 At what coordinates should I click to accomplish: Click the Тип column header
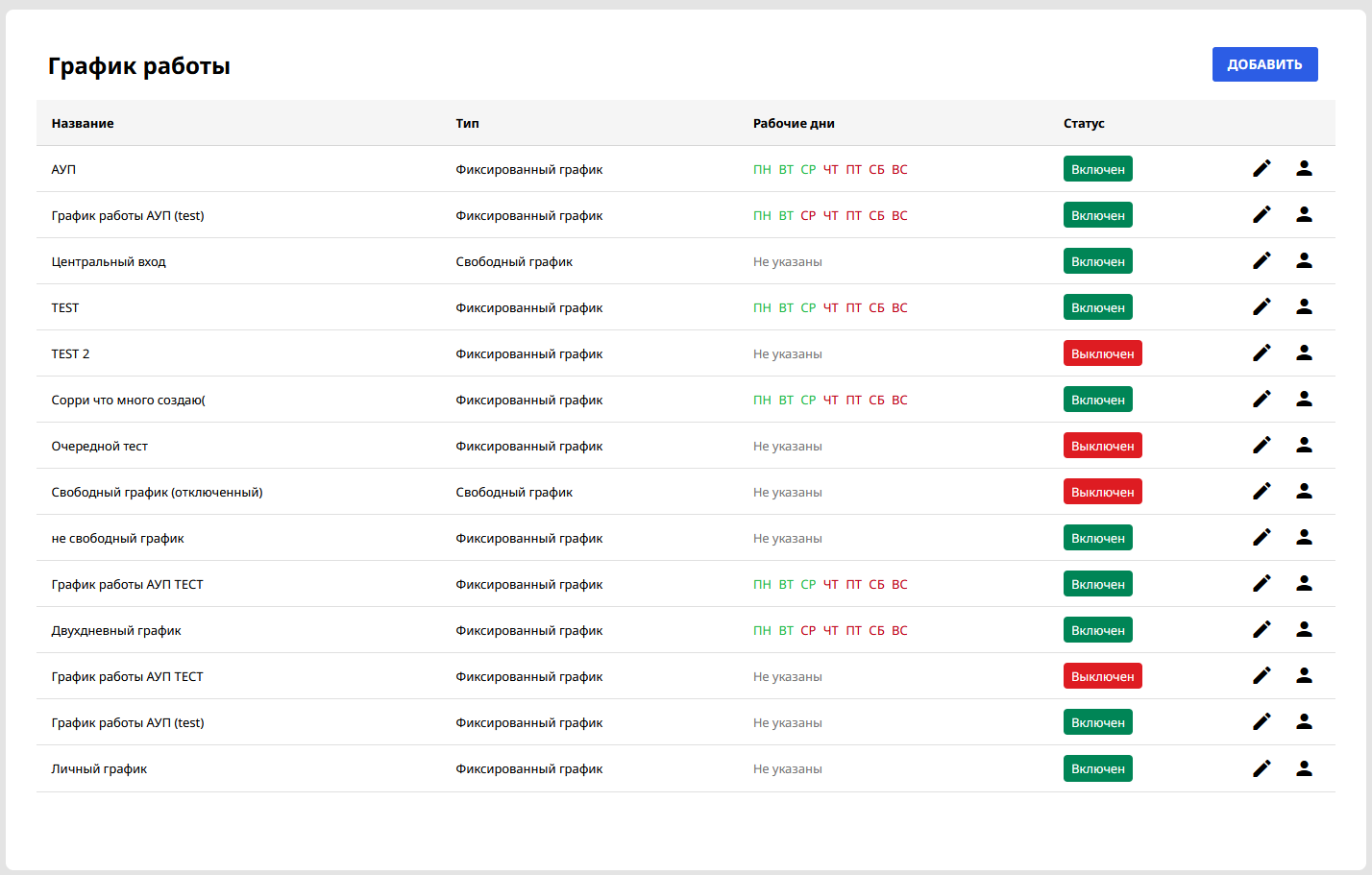[x=467, y=123]
